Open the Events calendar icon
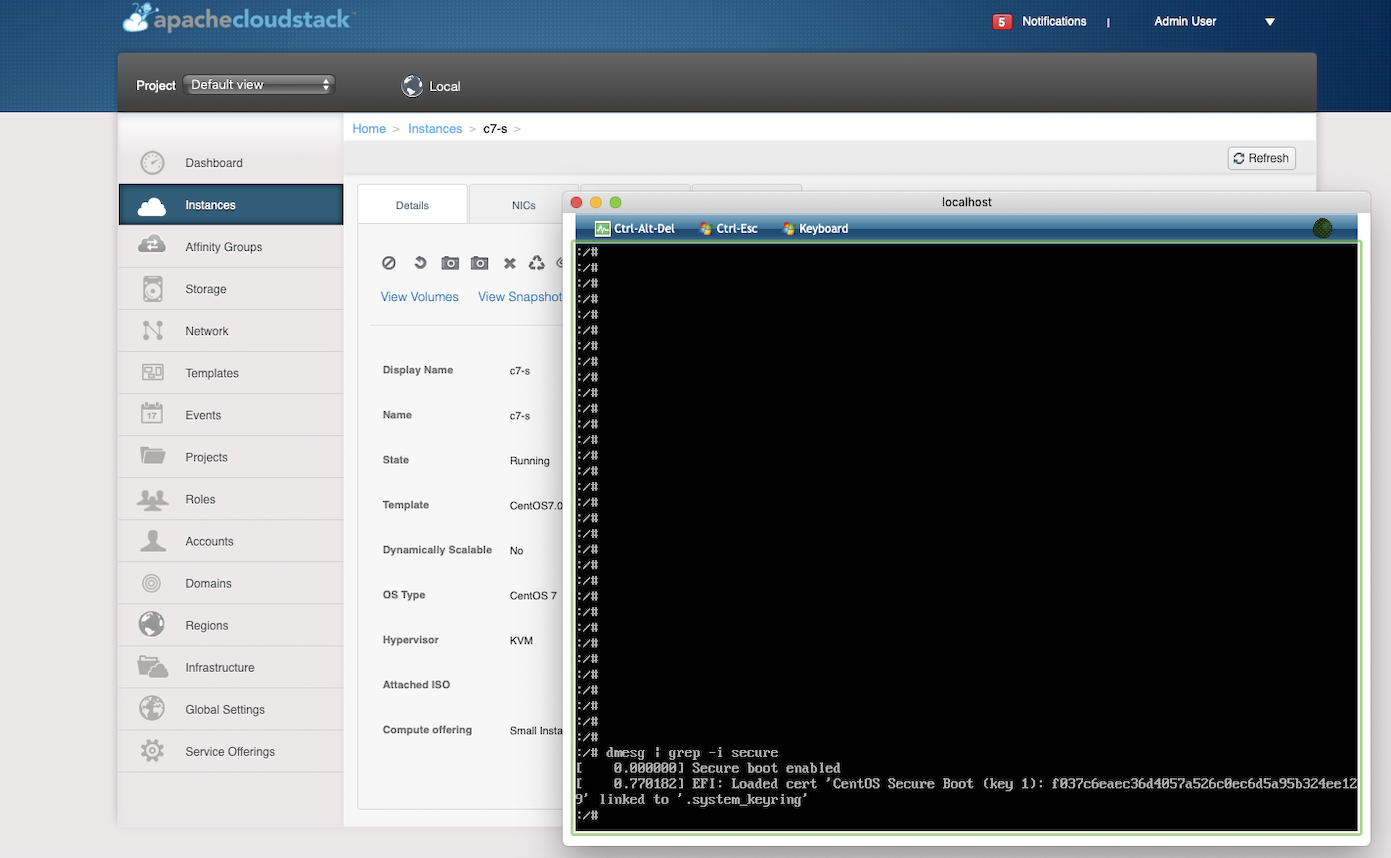The image size is (1391, 858). point(152,415)
